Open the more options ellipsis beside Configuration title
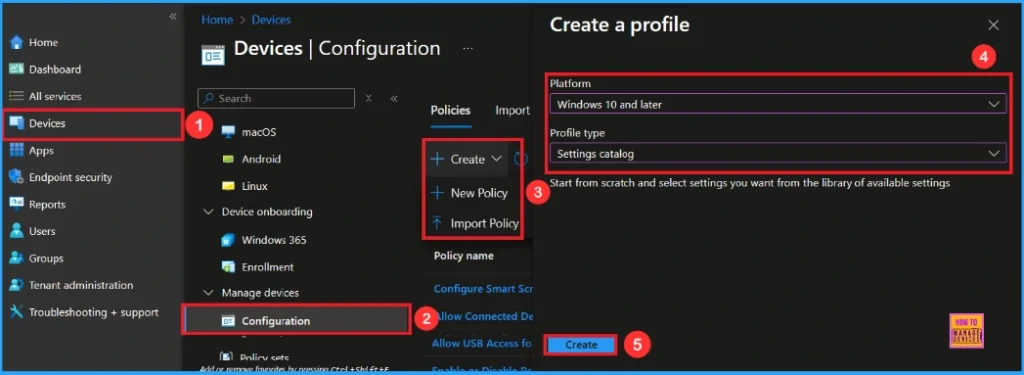Viewport: 1024px width, 375px height. tap(468, 49)
